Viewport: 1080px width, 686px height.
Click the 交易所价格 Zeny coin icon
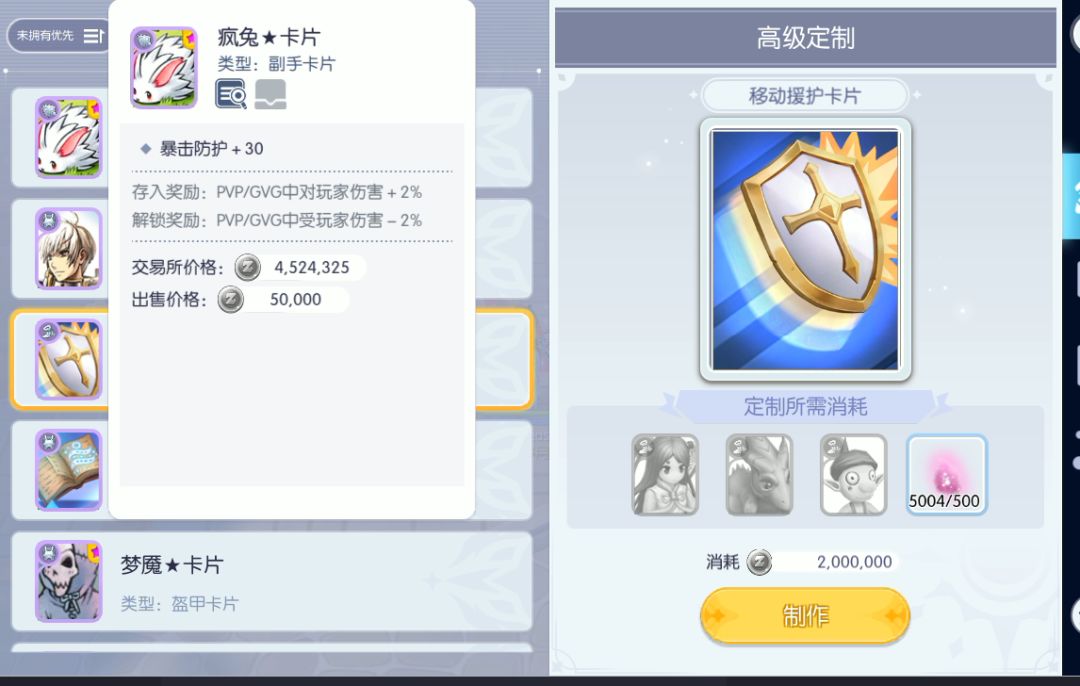point(248,267)
